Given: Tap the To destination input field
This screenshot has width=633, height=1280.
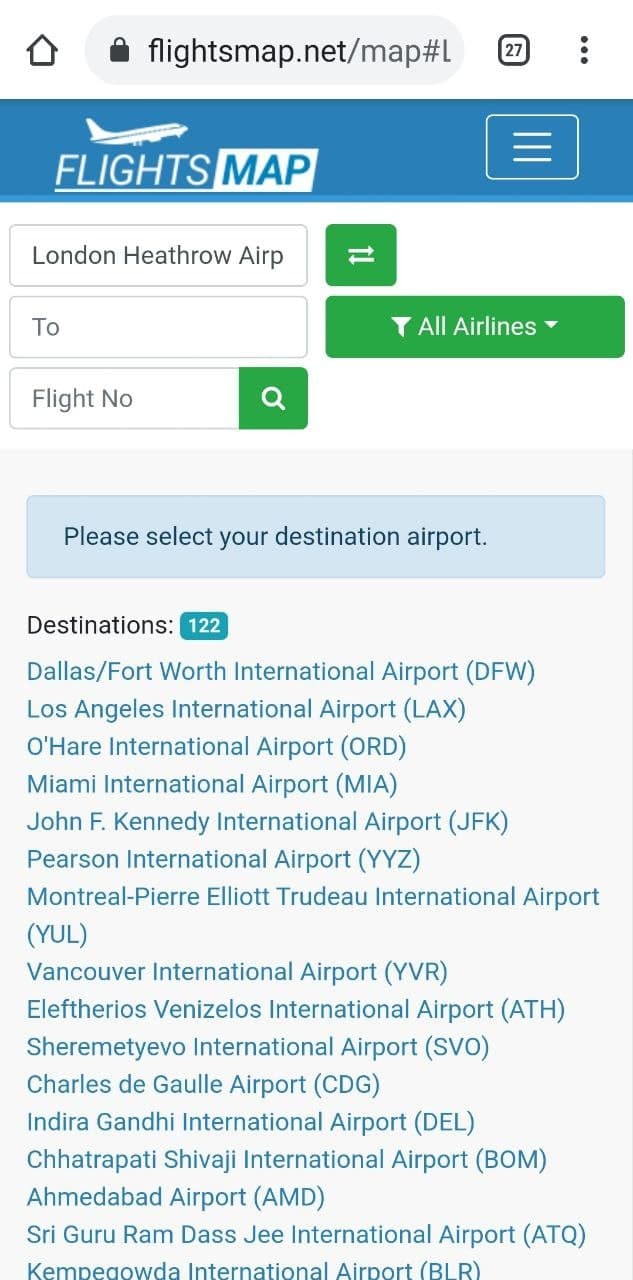Looking at the screenshot, I should pos(158,327).
